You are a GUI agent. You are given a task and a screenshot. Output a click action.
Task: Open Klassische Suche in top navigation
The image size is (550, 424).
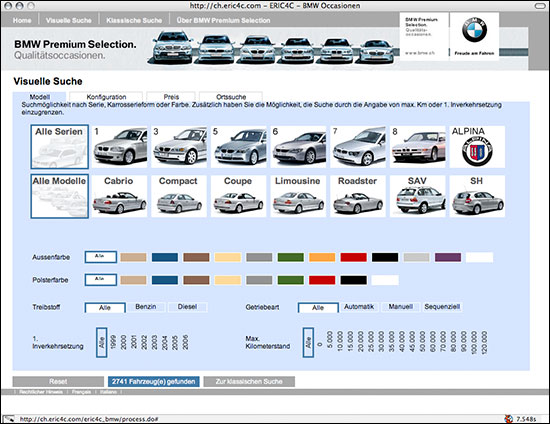click(134, 20)
